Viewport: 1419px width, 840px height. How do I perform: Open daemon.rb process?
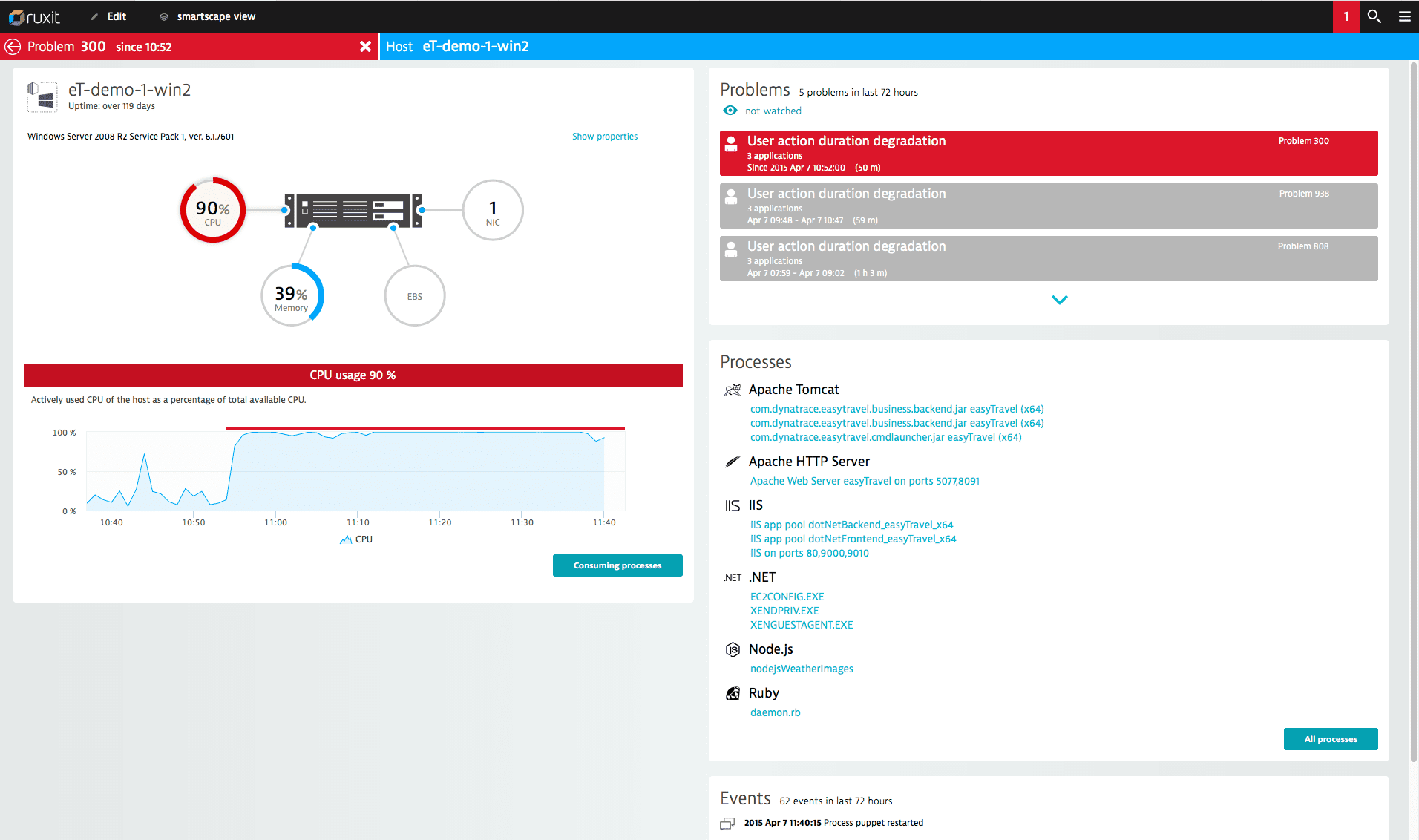775,712
